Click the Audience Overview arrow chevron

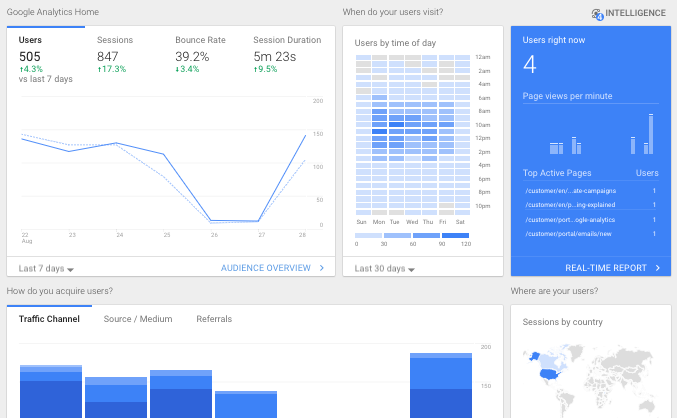point(322,268)
